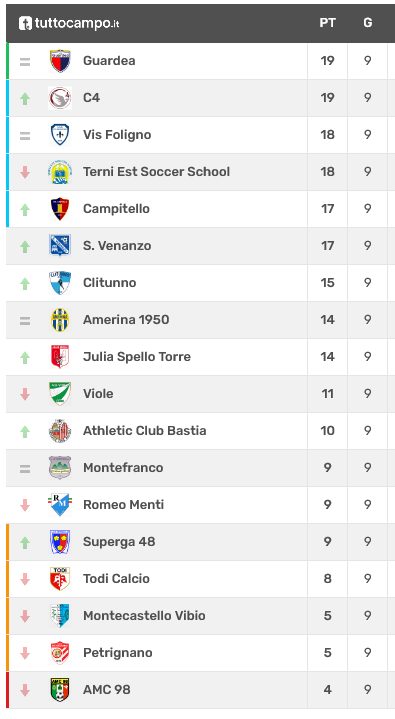Select the Vis Foligno shield logo

(x=60, y=135)
